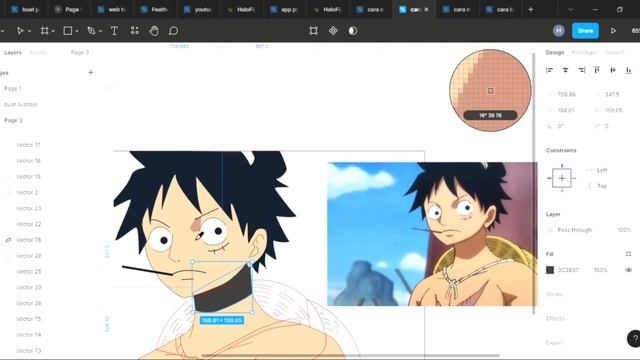
Task: Select the Vector 23 layer
Action: click(x=29, y=208)
